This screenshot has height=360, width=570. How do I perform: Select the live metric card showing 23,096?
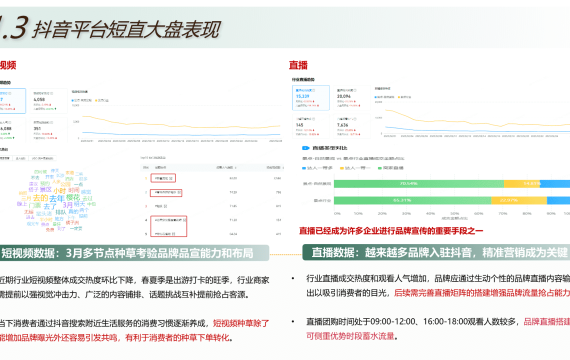[x=351, y=98]
